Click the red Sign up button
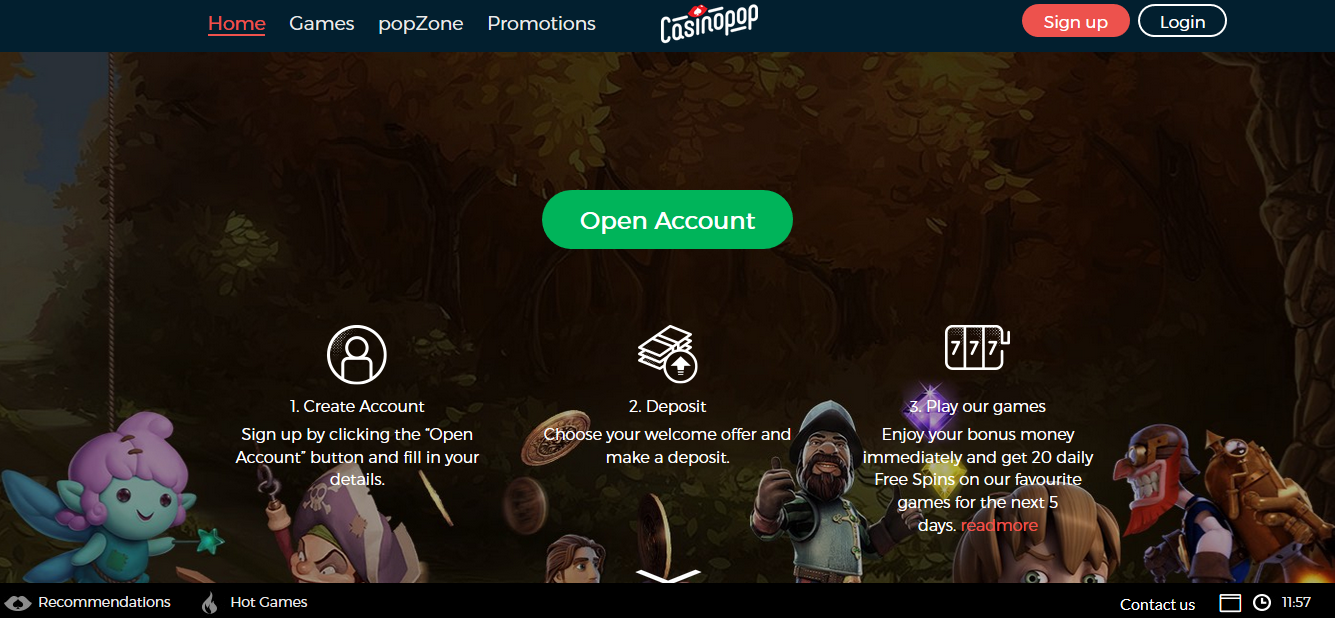This screenshot has height=618, width=1335. tap(1076, 21)
